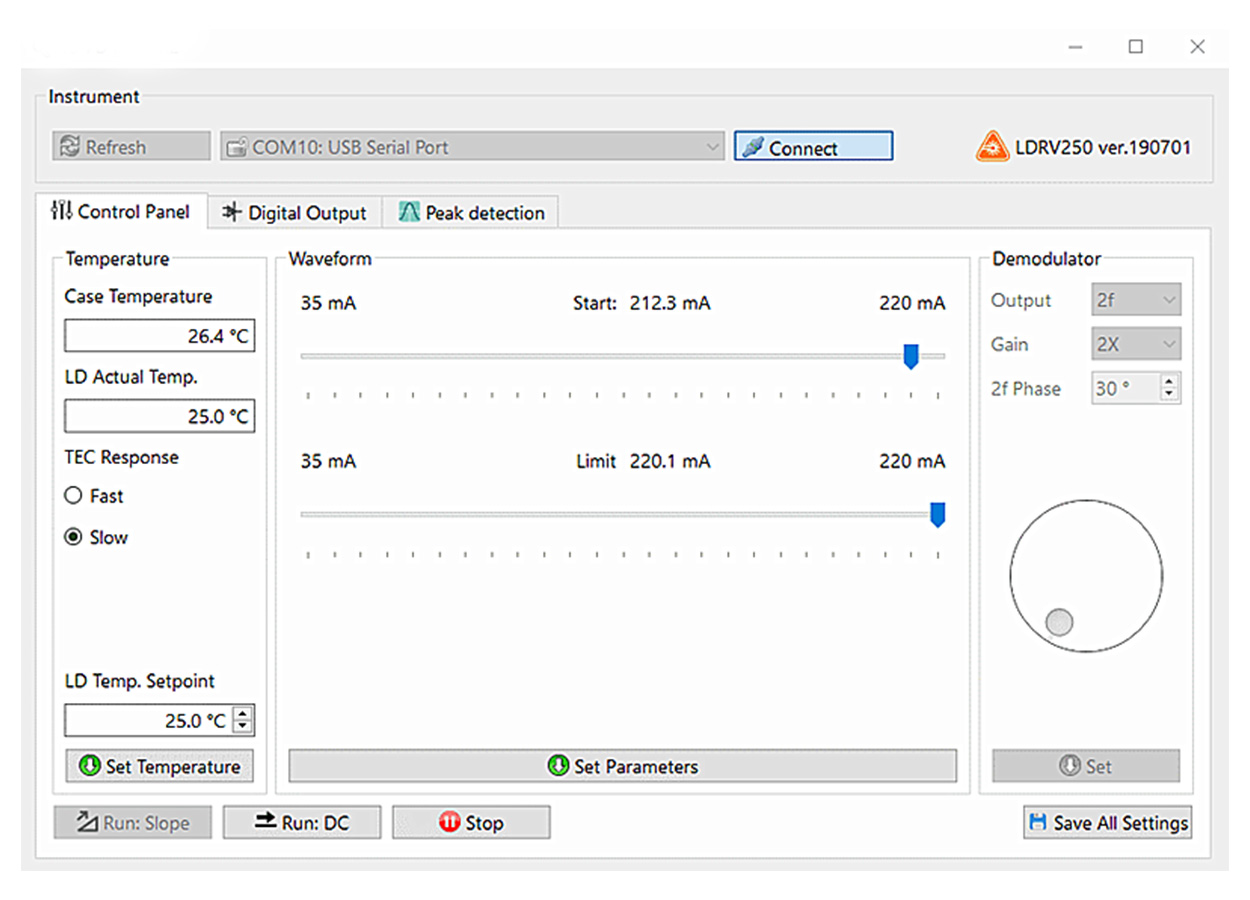
Task: Click the plug icon on Connect button
Action: [753, 147]
